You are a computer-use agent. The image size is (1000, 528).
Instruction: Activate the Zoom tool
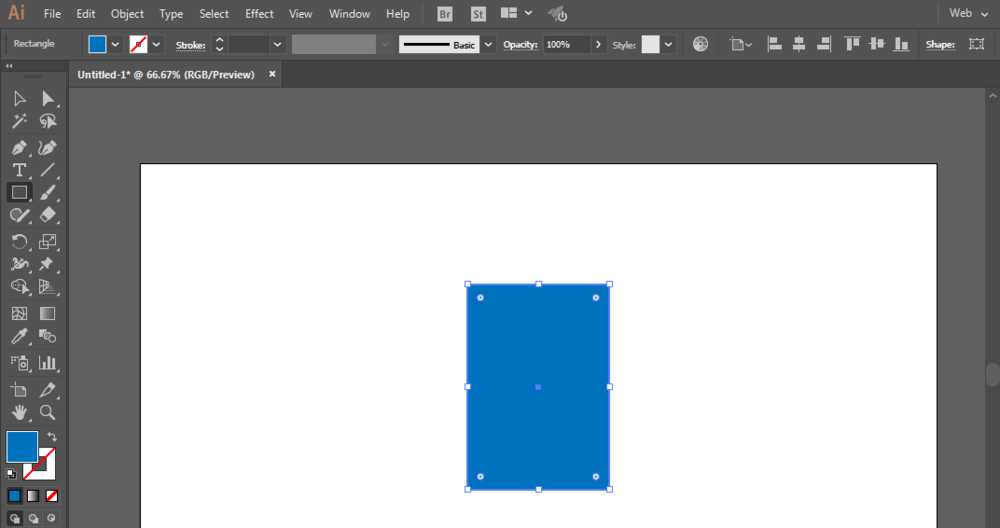[x=47, y=412]
